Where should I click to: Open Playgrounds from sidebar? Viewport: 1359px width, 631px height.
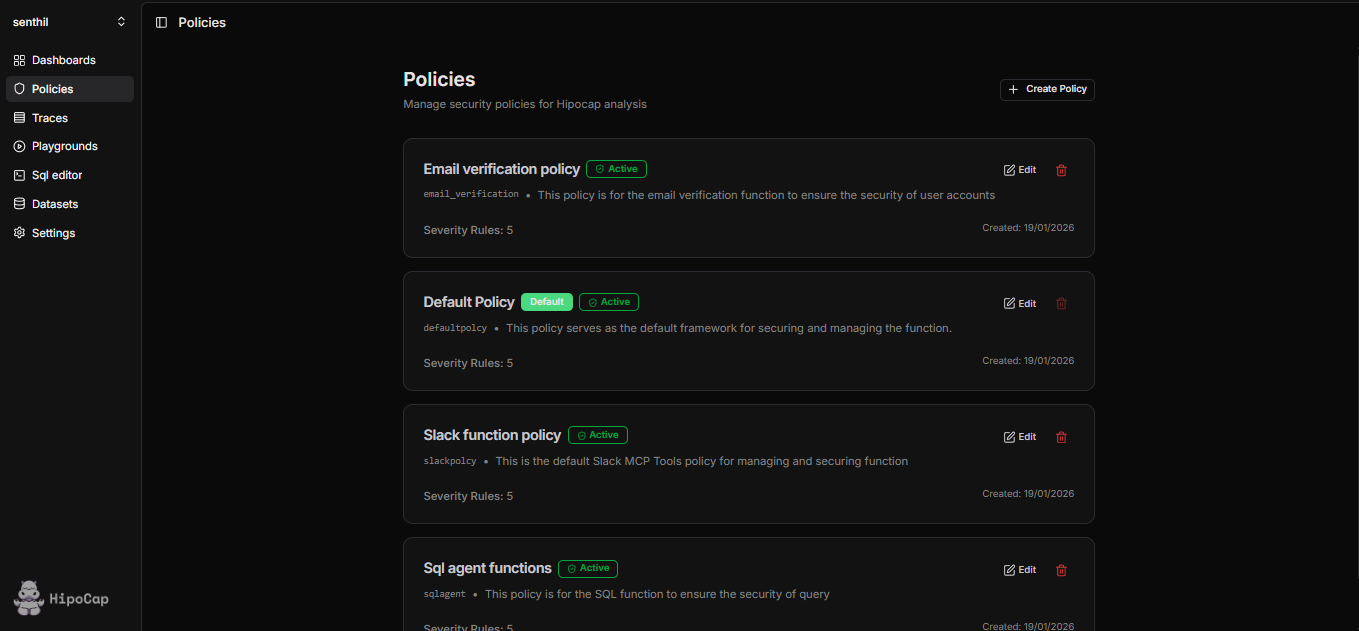click(x=69, y=146)
